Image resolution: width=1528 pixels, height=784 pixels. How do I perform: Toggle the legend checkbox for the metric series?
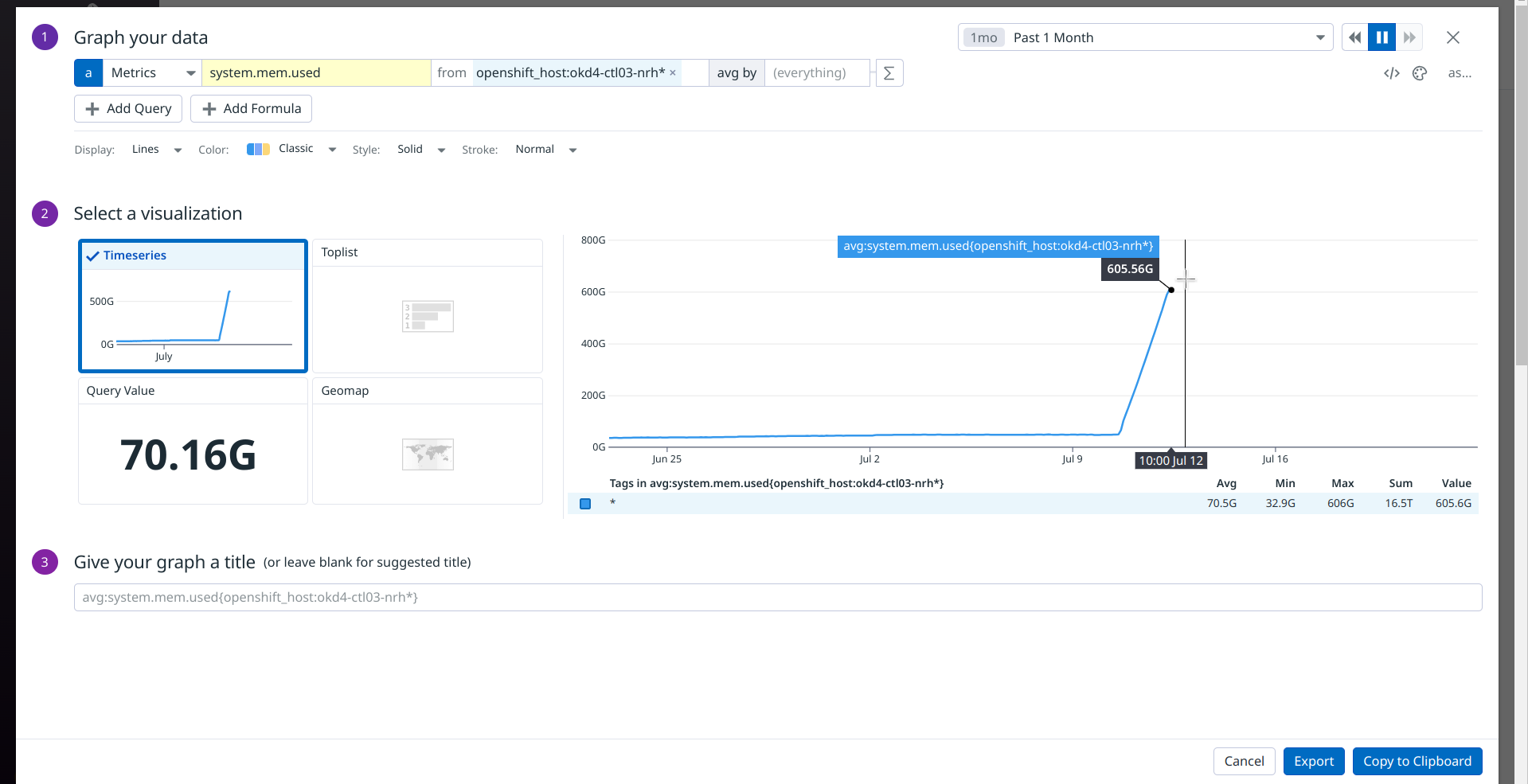point(585,503)
